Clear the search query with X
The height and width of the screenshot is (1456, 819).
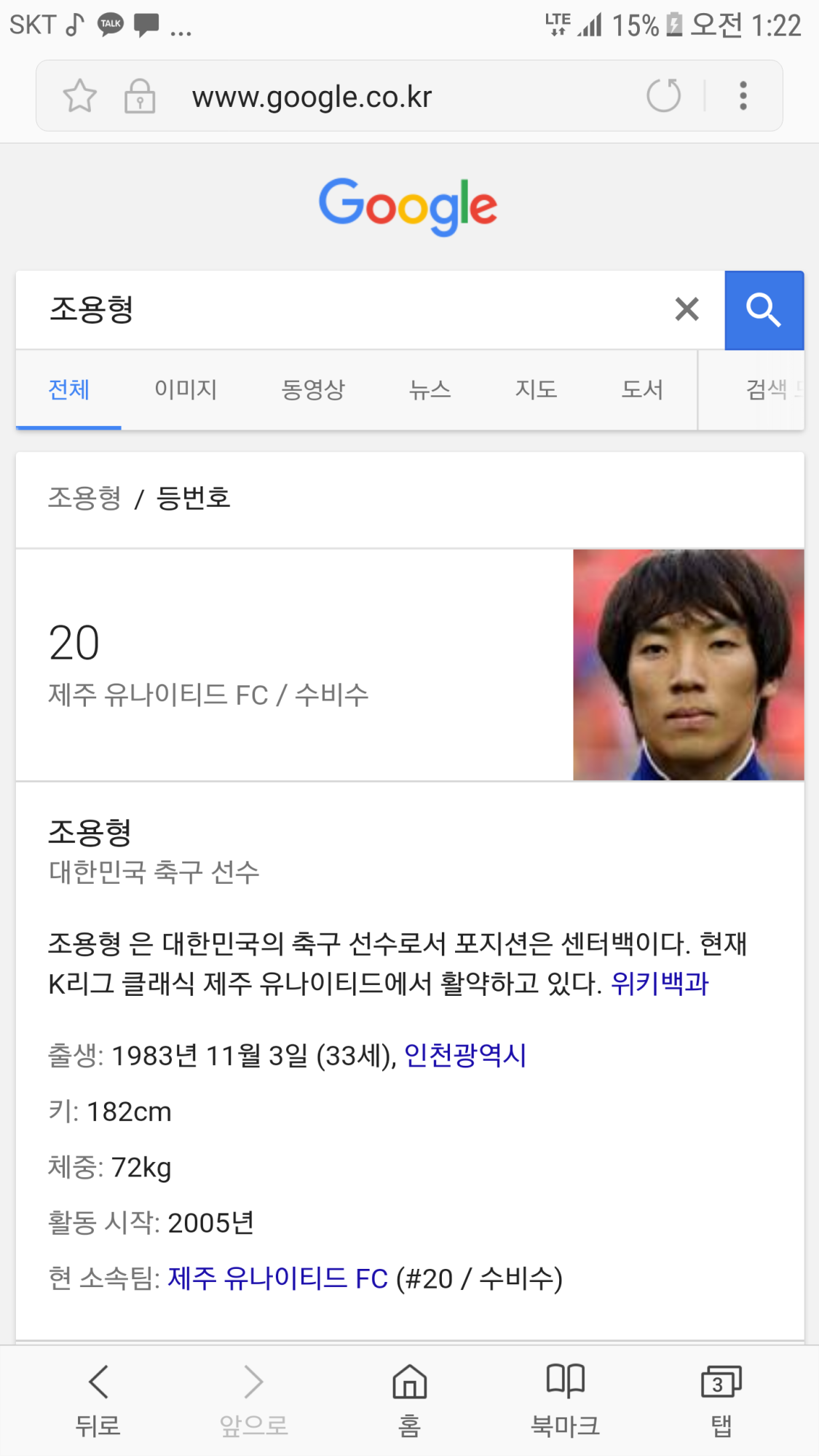tap(687, 309)
